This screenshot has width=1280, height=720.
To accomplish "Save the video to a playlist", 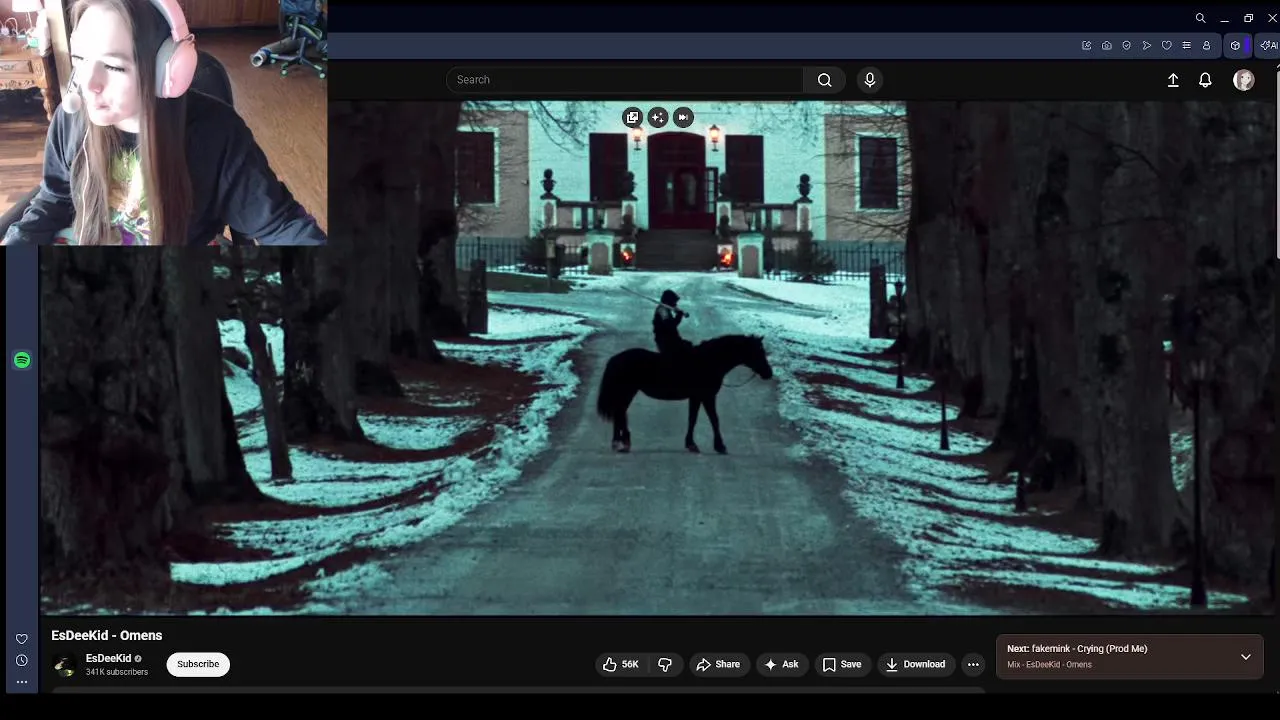I will click(841, 664).
